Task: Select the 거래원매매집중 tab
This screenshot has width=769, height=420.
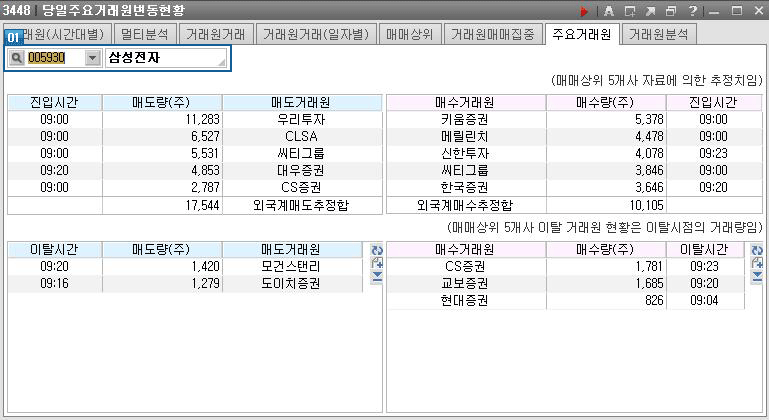Action: pyautogui.click(x=493, y=34)
